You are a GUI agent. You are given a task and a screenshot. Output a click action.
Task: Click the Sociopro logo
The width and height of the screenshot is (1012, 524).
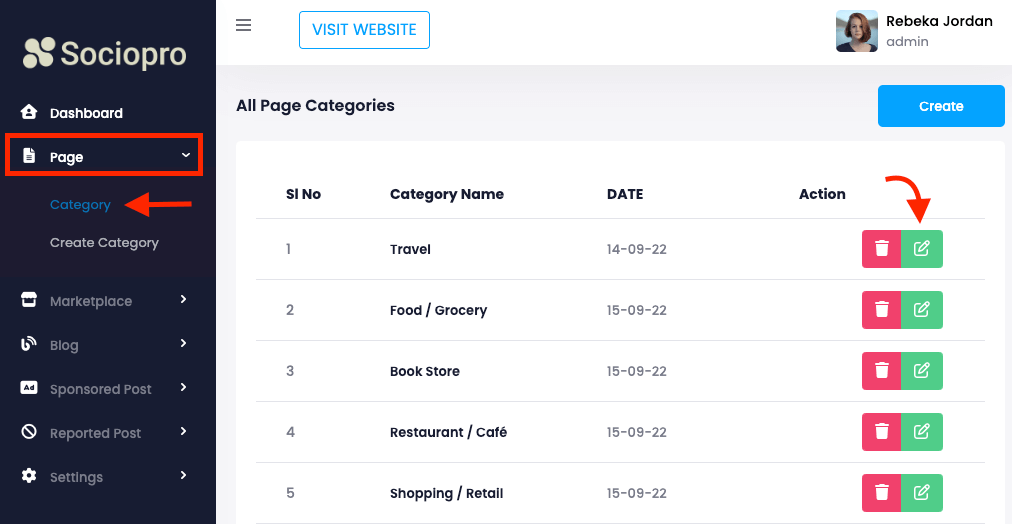[x=105, y=53]
